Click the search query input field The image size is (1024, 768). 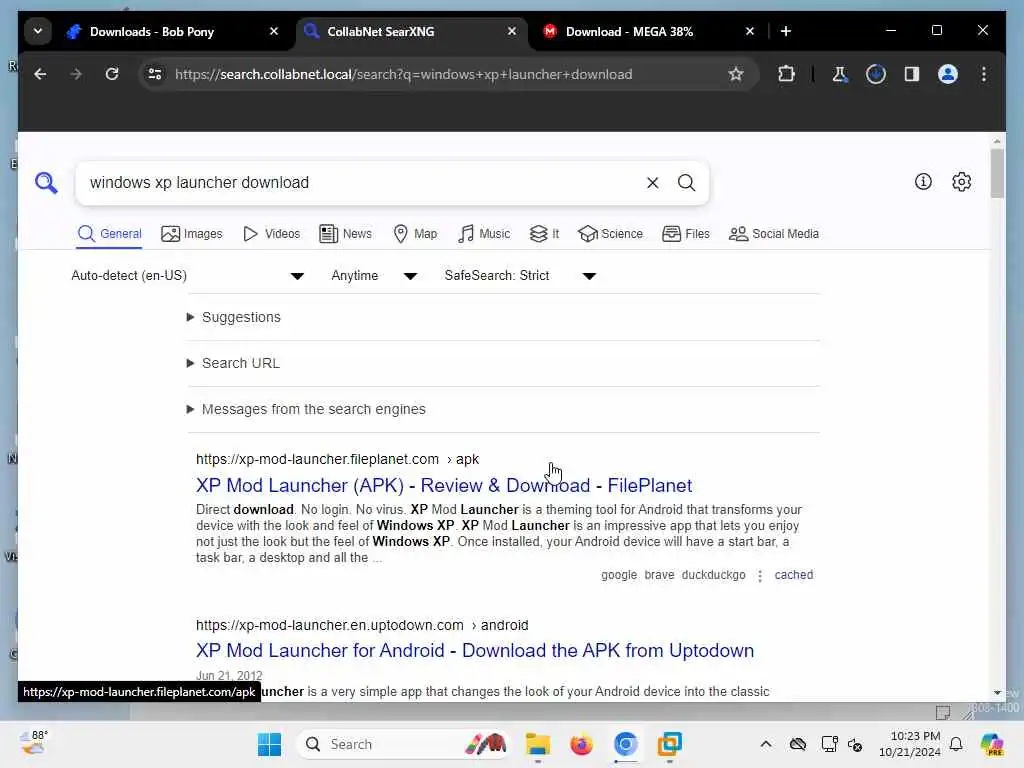click(362, 183)
